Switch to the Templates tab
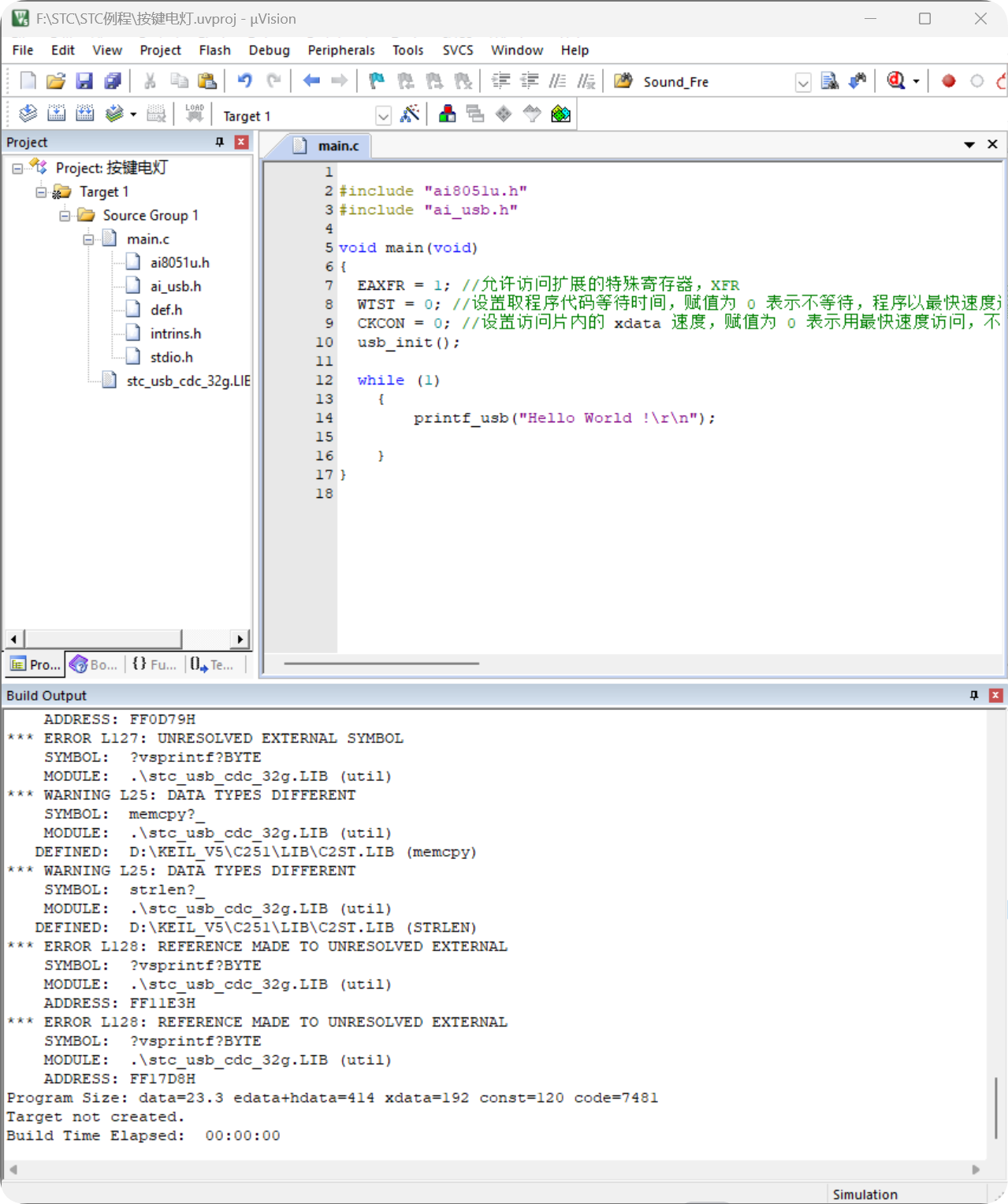Screen dimensions: 1008x1204 point(213,664)
